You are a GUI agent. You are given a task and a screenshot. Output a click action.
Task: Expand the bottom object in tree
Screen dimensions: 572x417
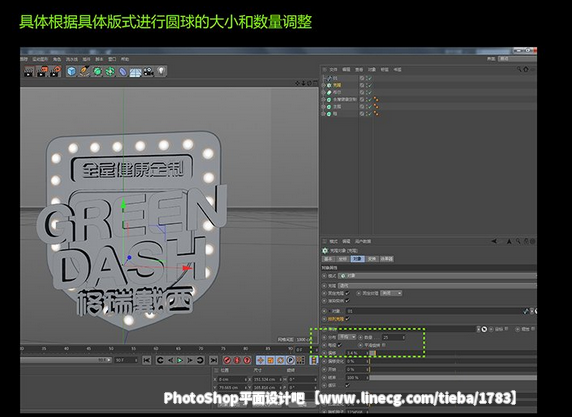323,114
